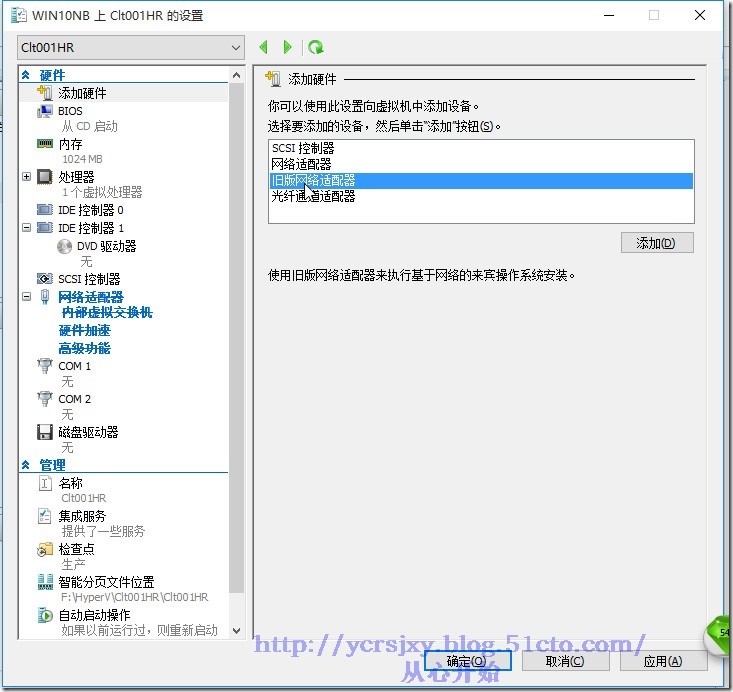Select the BIOS icon

coord(45,111)
